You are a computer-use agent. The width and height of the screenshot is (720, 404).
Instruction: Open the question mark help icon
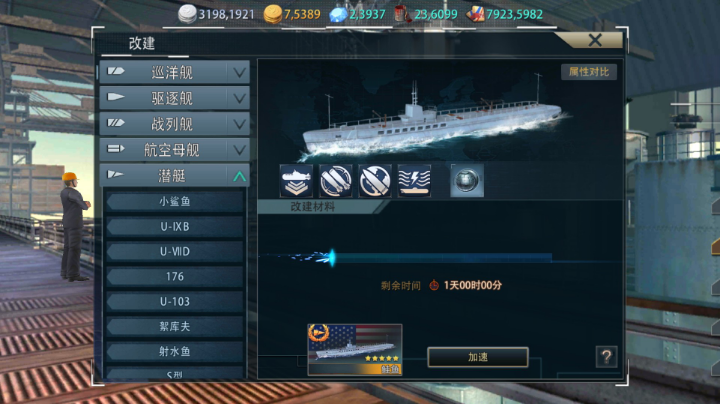pos(606,357)
